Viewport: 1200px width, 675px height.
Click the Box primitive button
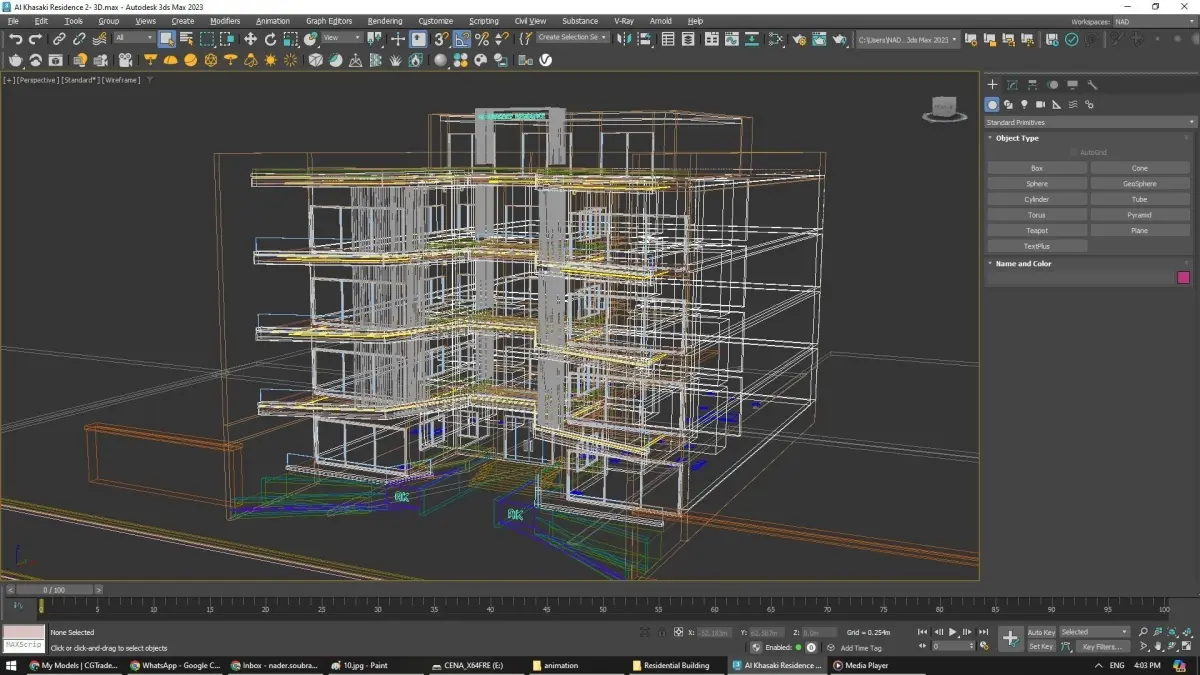1037,168
